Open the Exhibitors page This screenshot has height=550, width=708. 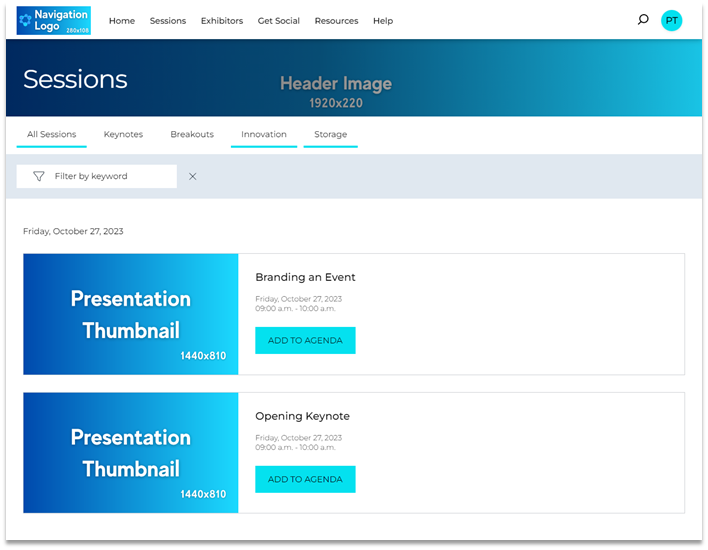point(222,21)
